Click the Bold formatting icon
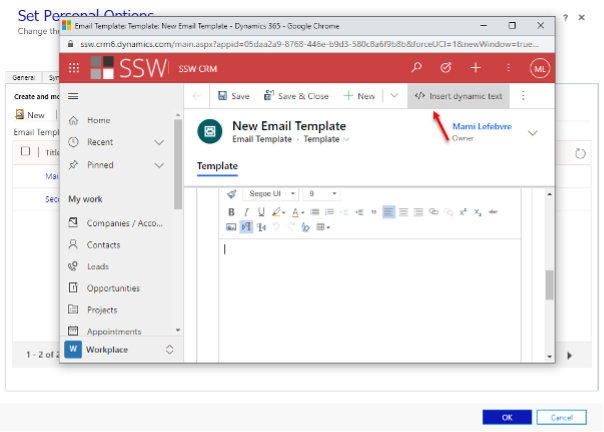Viewport: 604px width, 432px height. [x=231, y=212]
